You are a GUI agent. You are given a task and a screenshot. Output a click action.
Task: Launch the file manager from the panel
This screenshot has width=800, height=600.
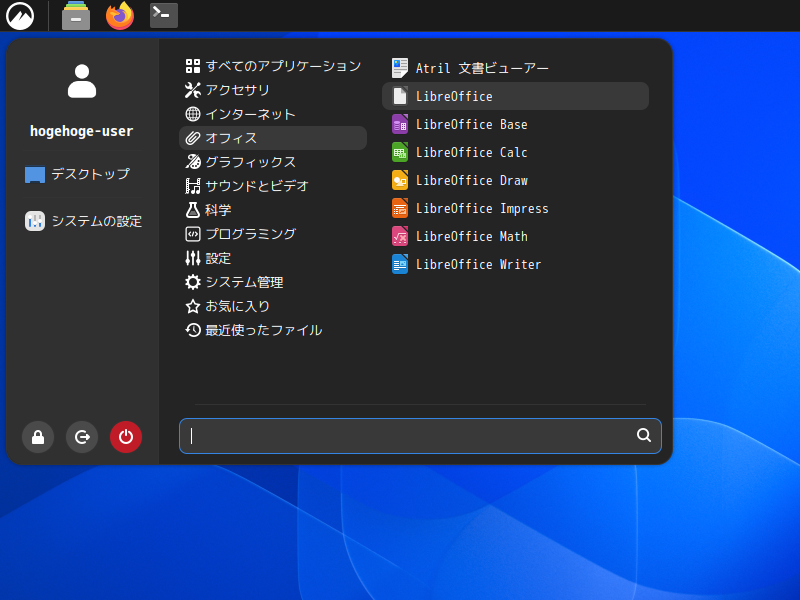point(76,16)
